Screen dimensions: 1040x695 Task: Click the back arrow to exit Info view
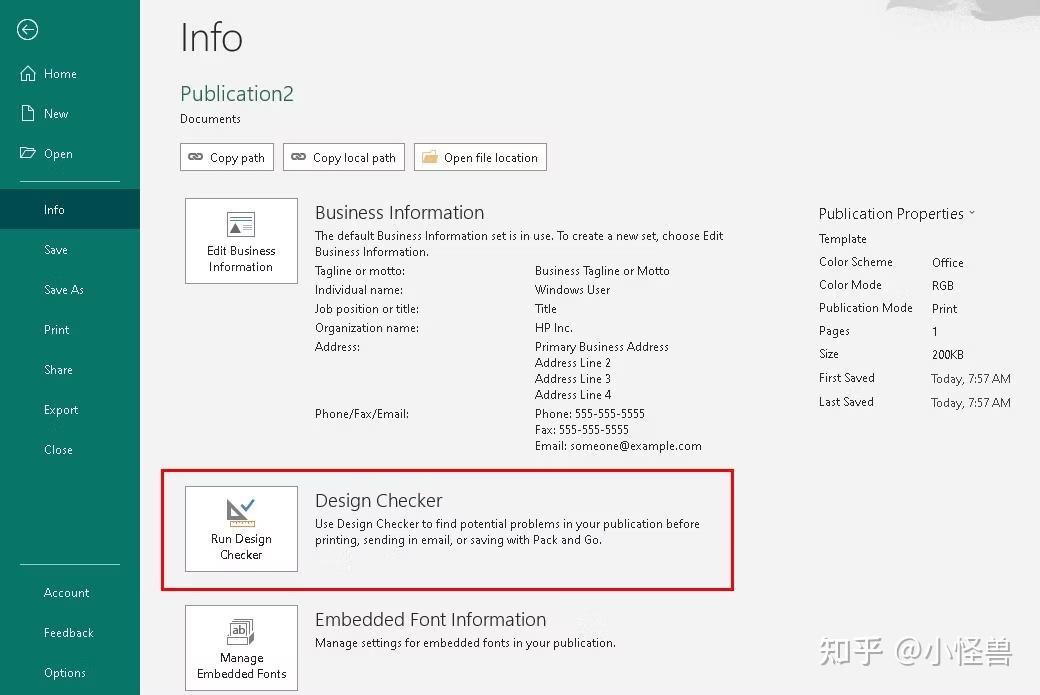[27, 30]
